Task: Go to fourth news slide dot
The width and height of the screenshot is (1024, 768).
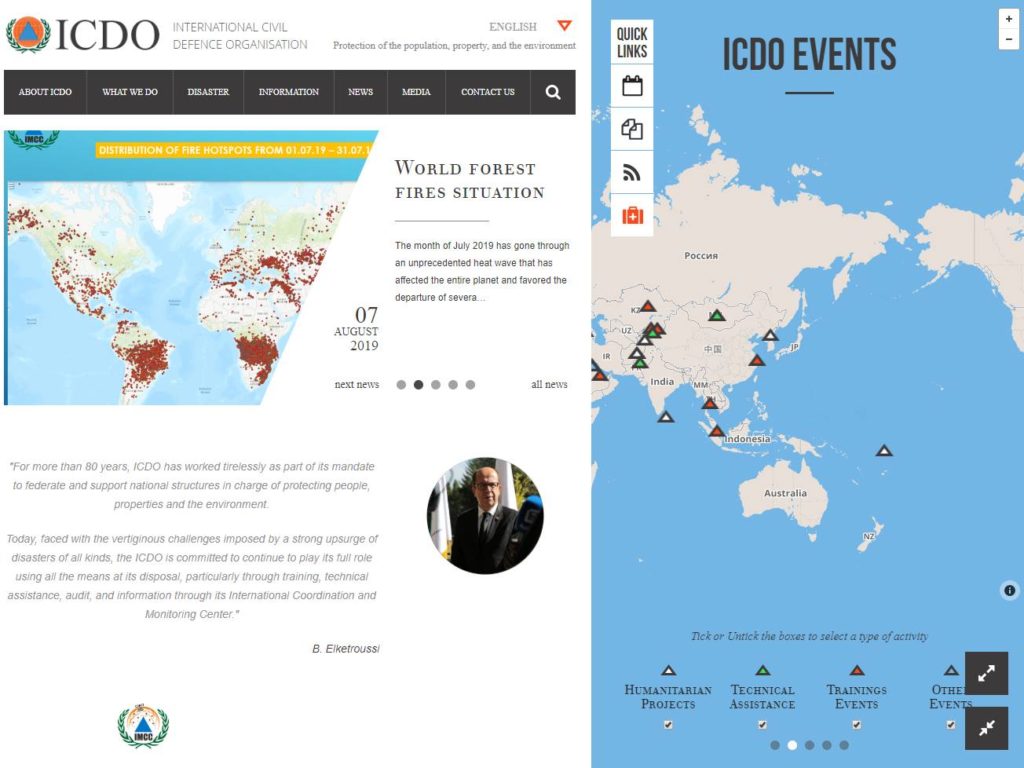Action: click(x=453, y=385)
